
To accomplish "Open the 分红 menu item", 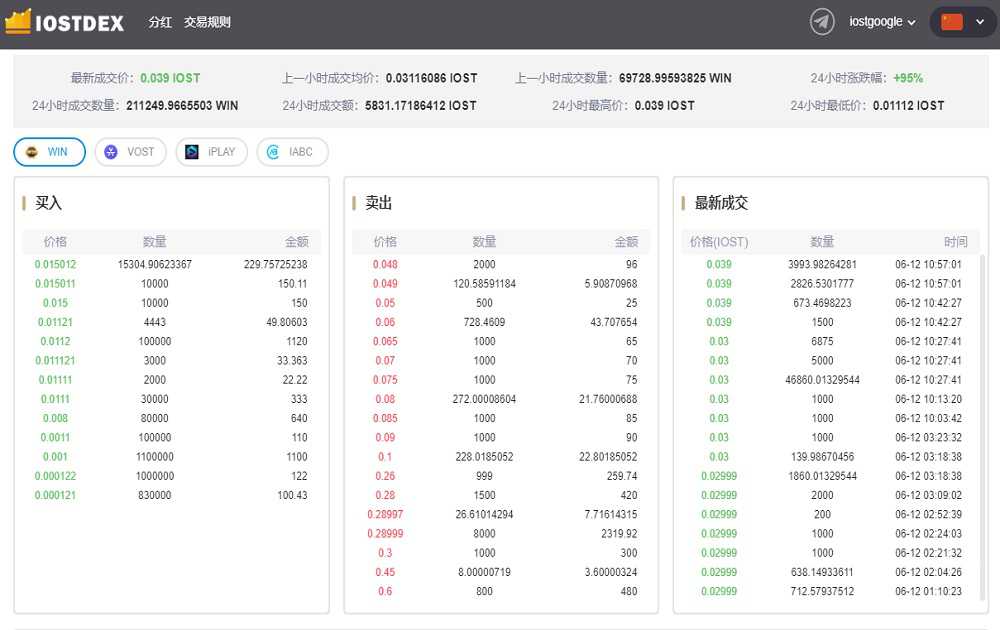I will [x=160, y=22].
